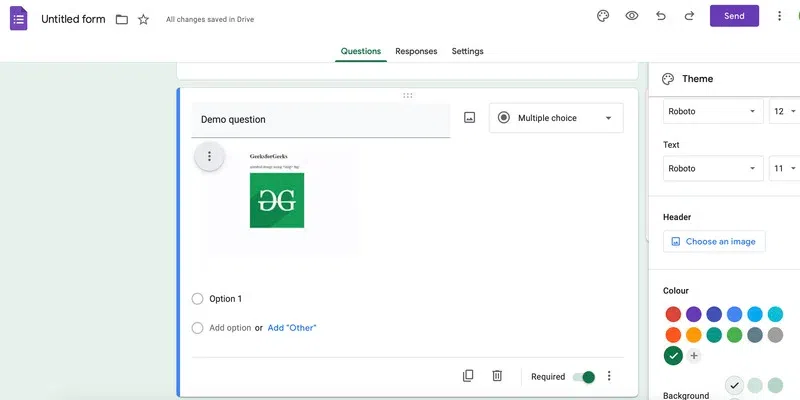
Task: Delete the Demo question with trash icon
Action: pos(497,376)
